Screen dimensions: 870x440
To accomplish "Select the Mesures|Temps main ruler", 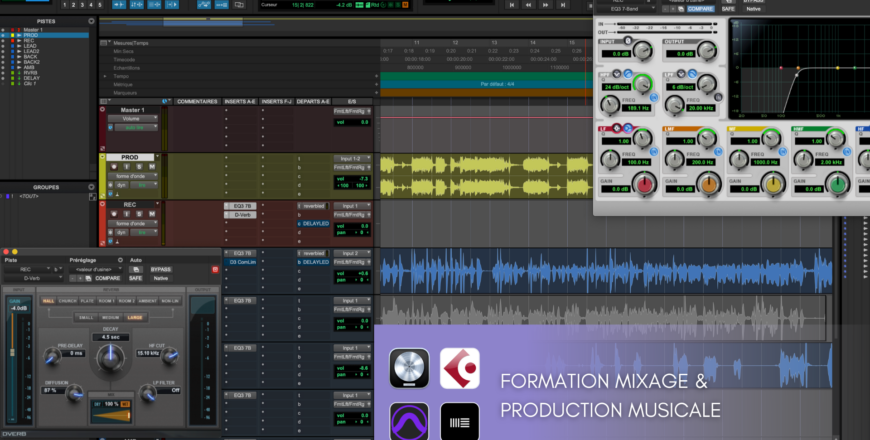I will coord(131,43).
